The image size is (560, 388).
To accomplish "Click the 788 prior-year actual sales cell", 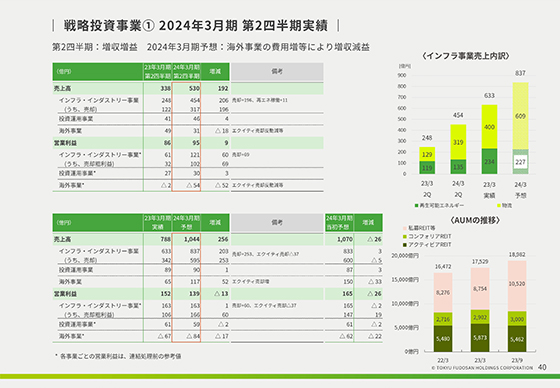I will coord(165,239).
